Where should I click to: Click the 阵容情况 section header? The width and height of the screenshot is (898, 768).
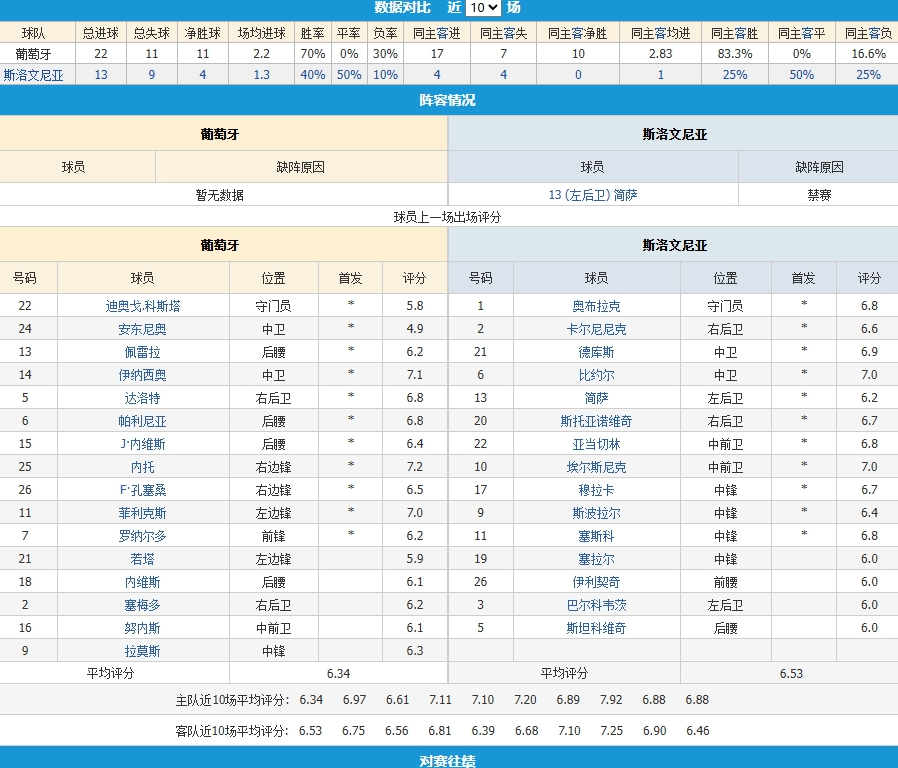448,100
